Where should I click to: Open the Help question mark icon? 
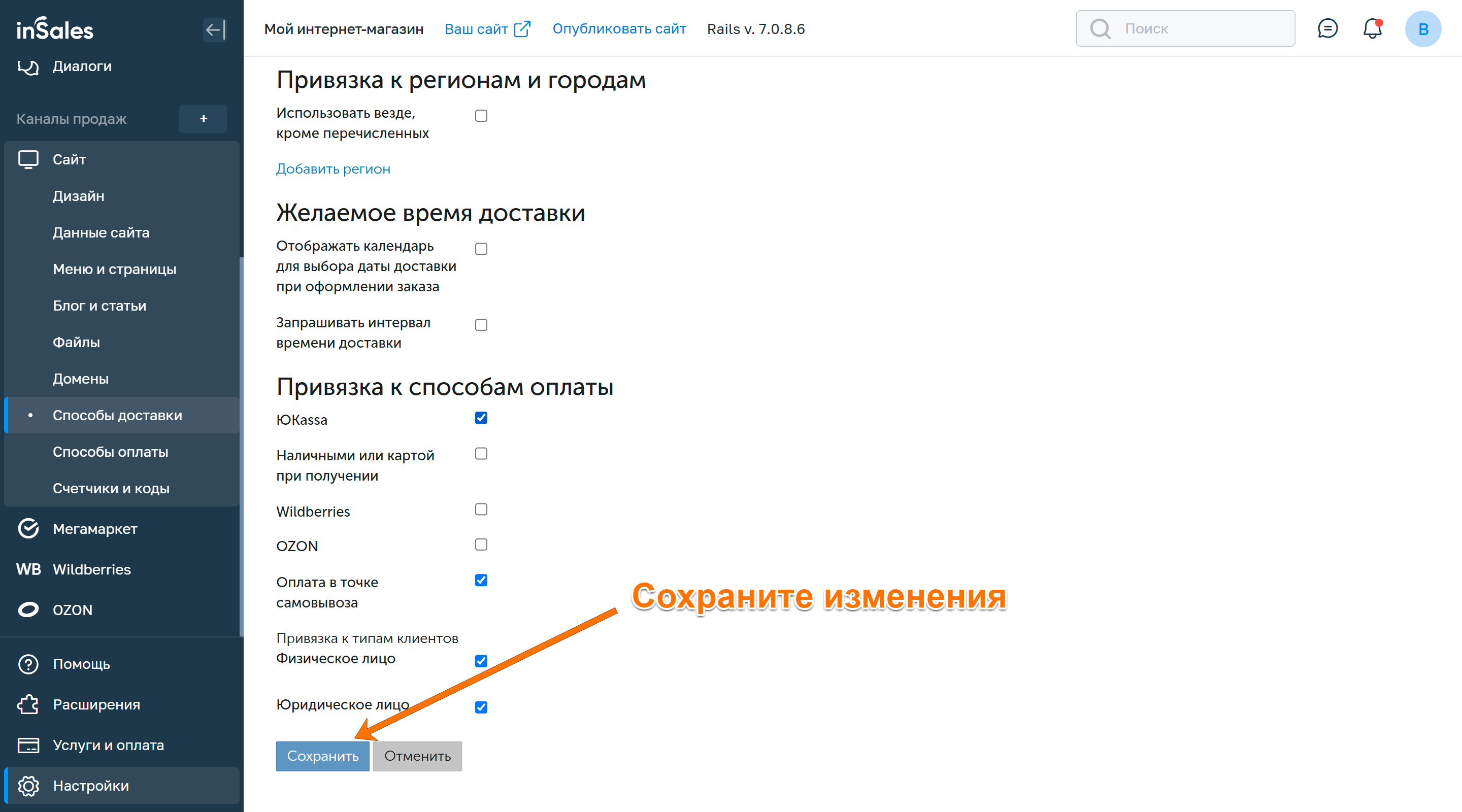tap(28, 664)
